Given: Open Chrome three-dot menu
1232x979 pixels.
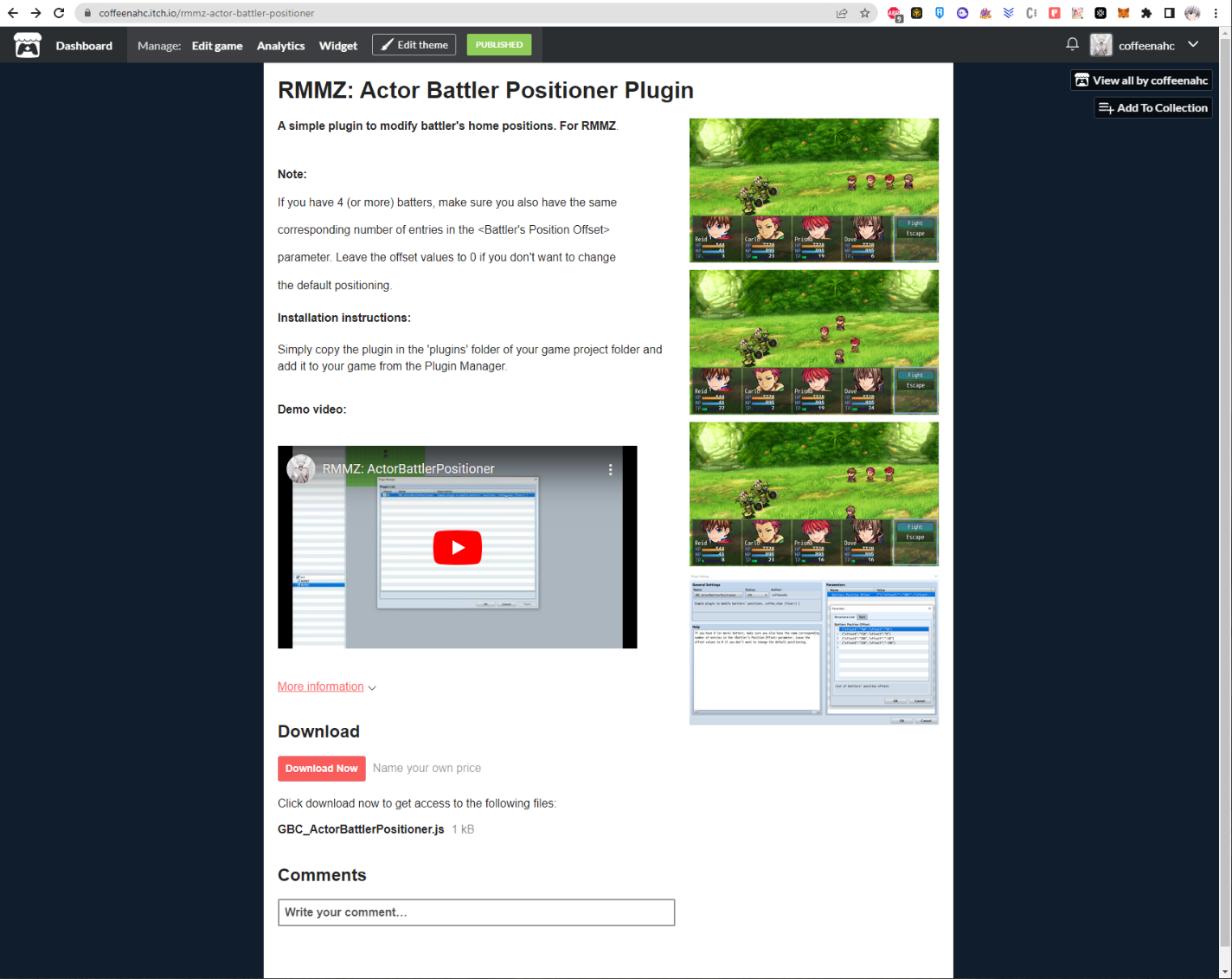Looking at the screenshot, I should click(x=1216, y=13).
